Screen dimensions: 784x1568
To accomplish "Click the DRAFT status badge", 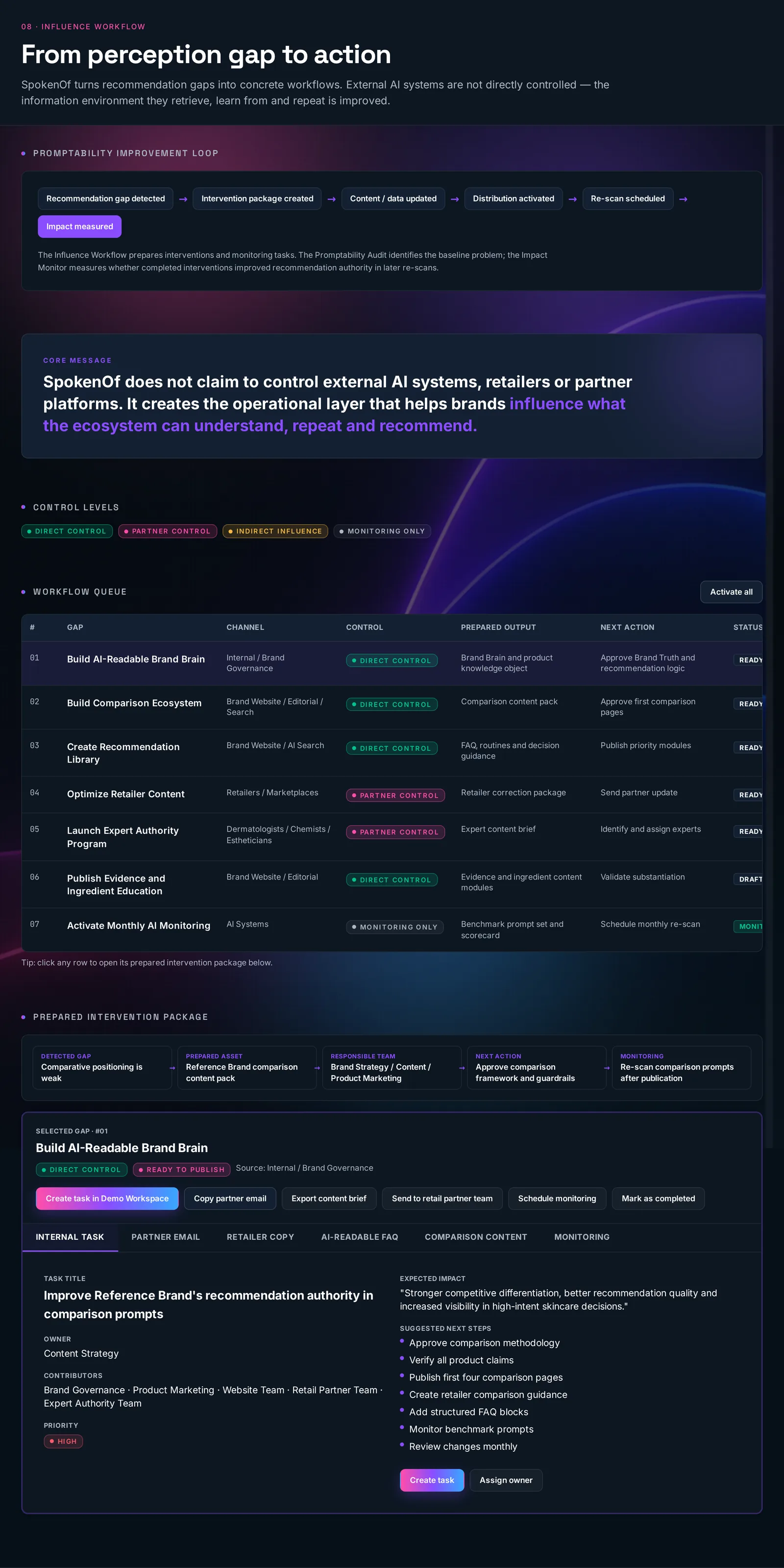I will tap(749, 879).
